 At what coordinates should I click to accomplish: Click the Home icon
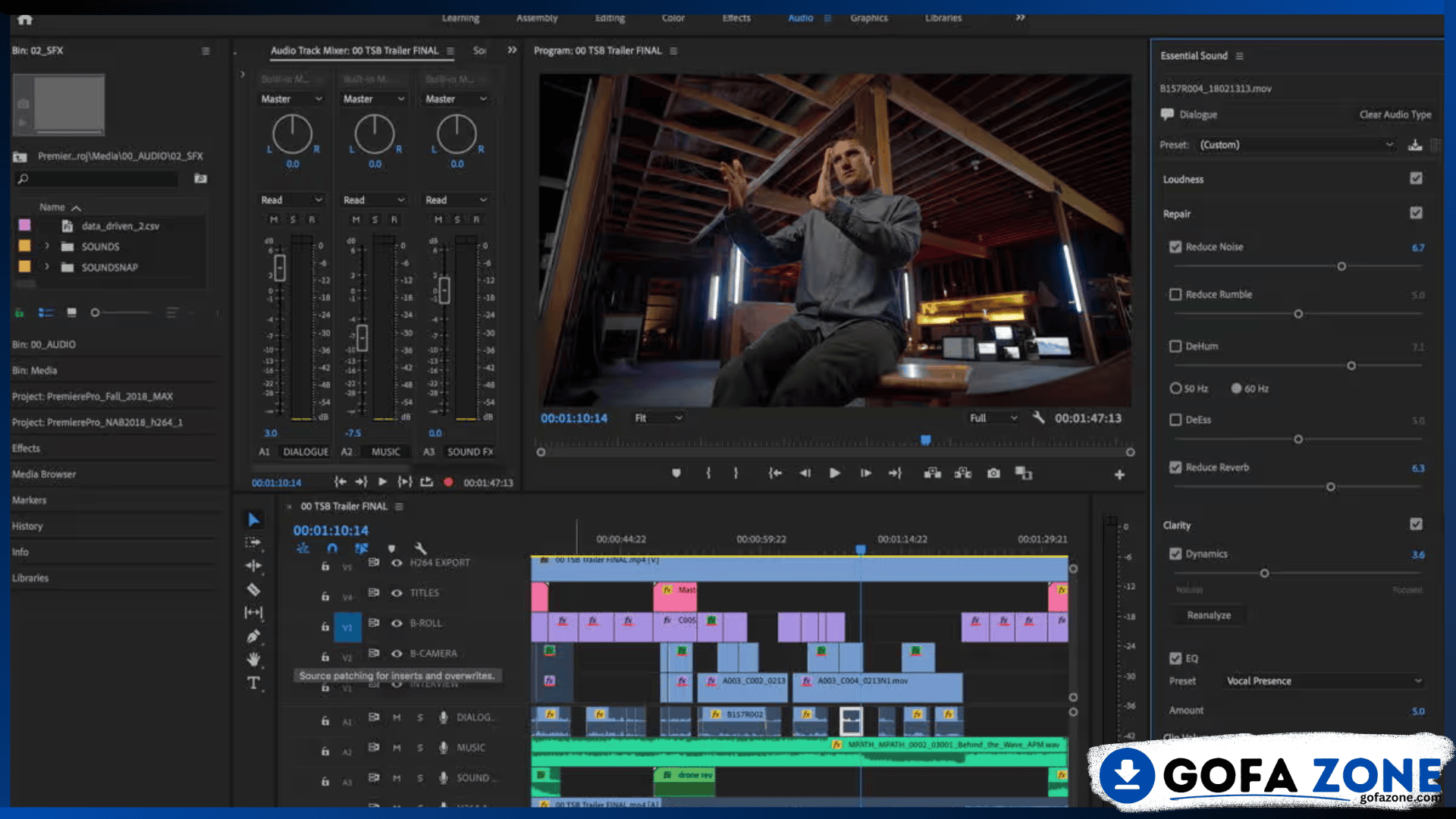point(25,20)
